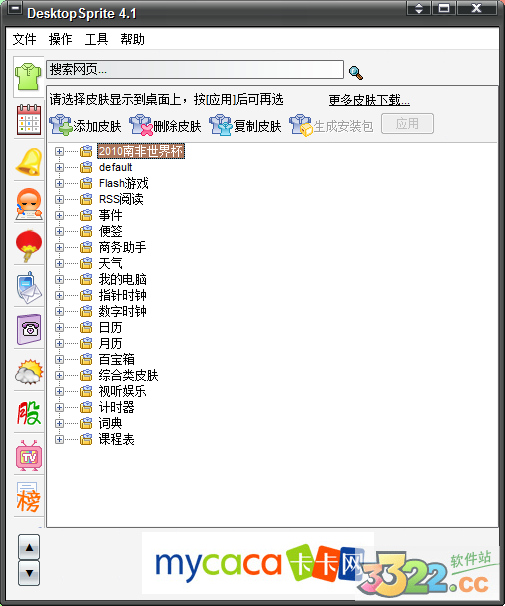Open the sun and cloud weather icon

pos(29,372)
